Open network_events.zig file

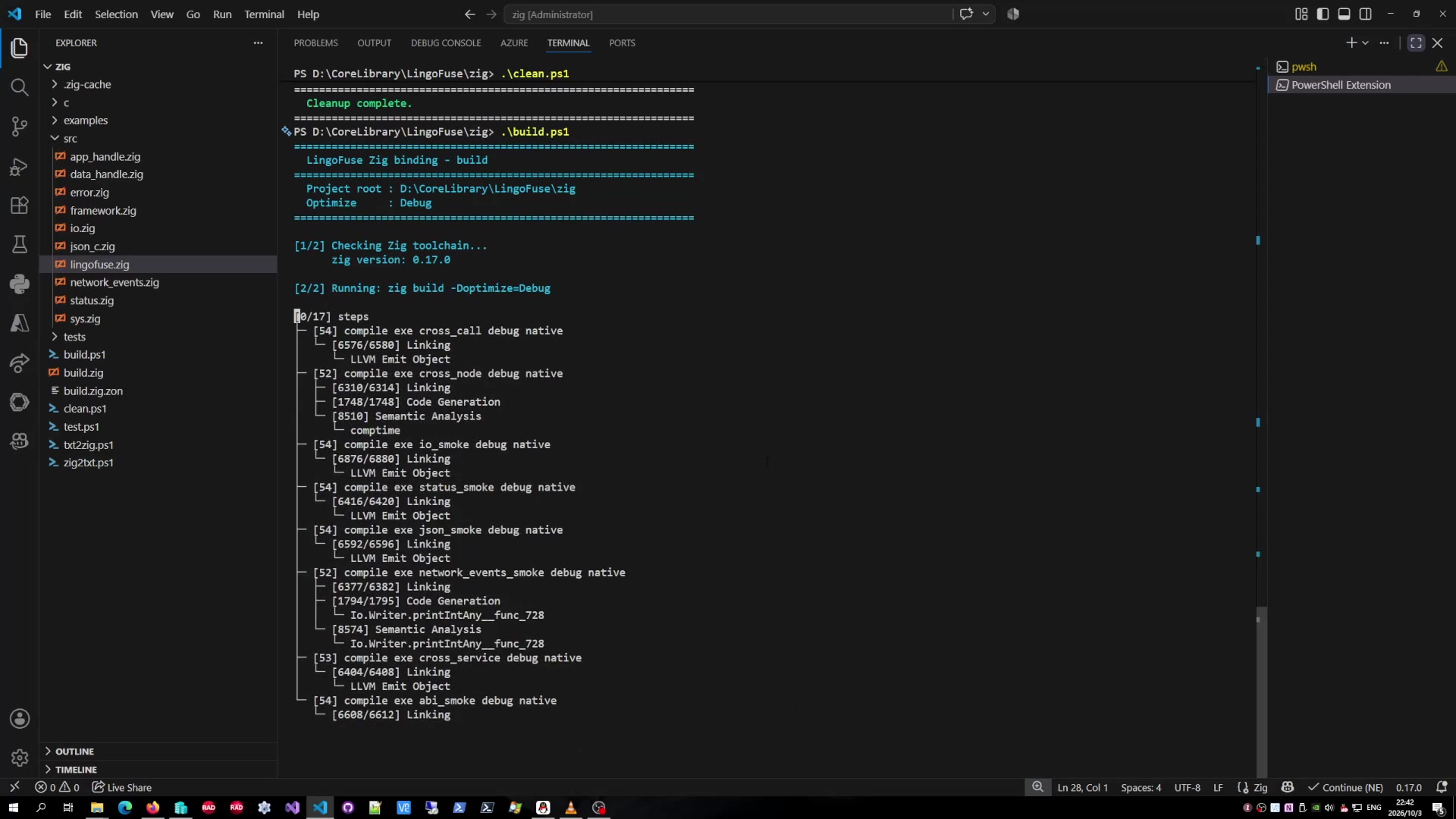158,282
